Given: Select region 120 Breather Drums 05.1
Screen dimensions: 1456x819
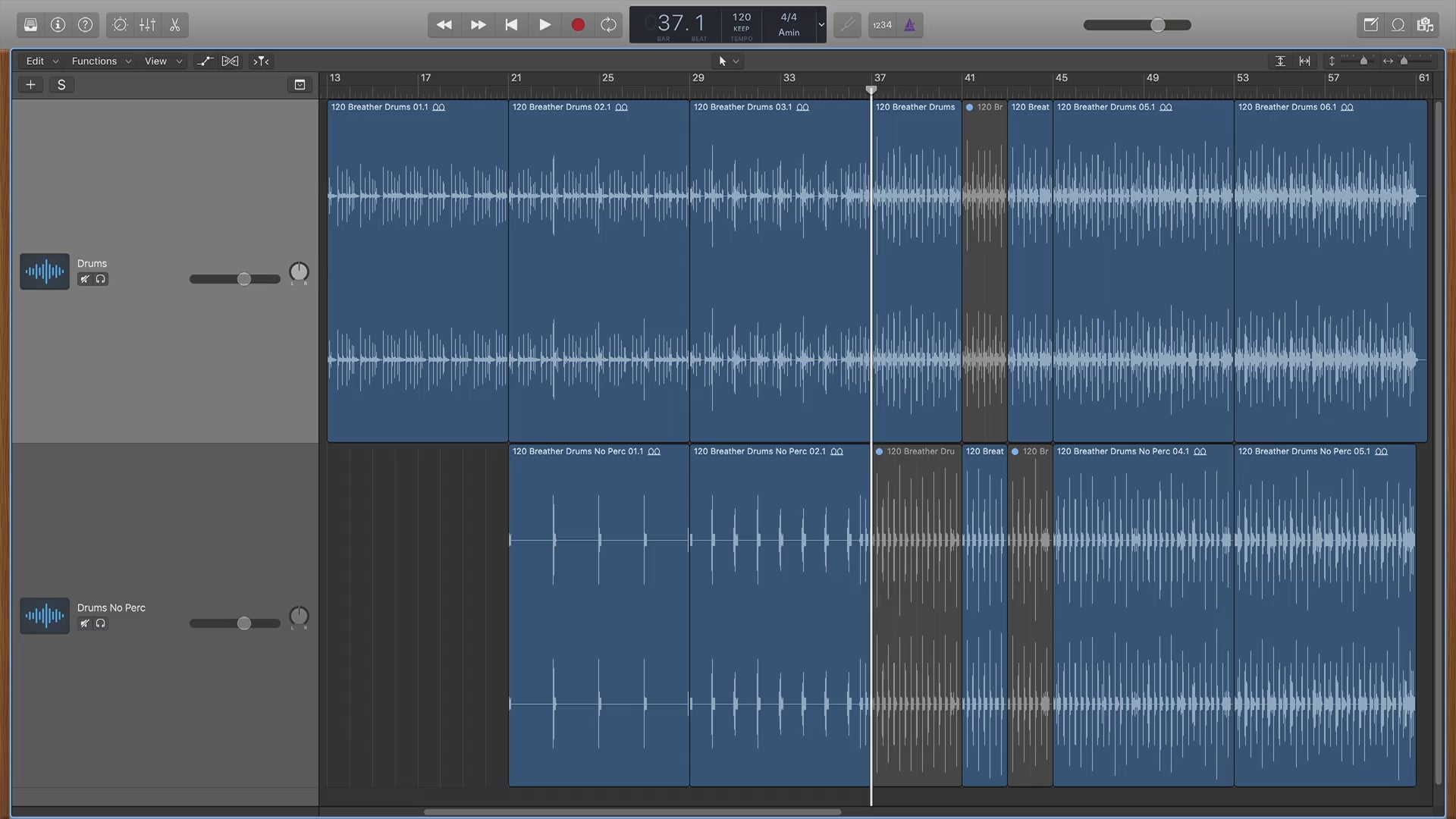Looking at the screenshot, I should tap(1143, 271).
